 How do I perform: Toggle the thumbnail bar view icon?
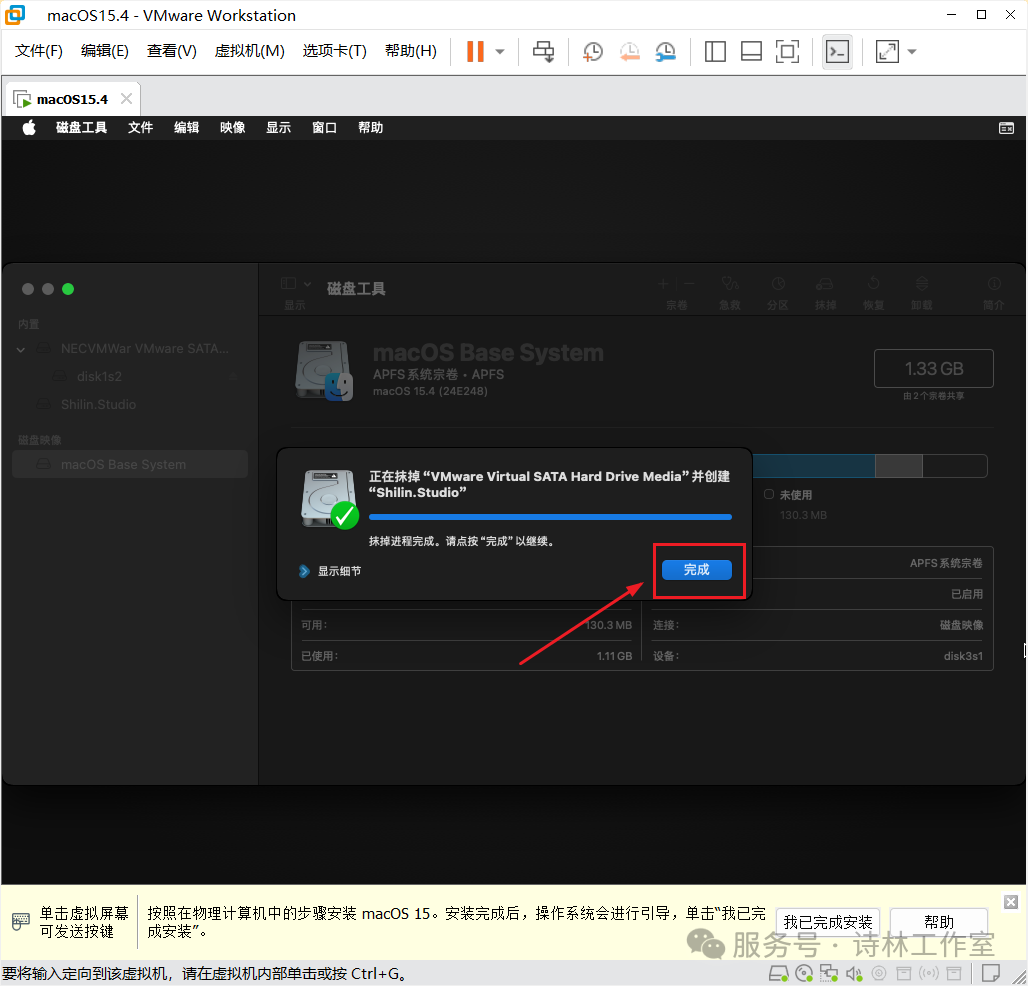tap(751, 52)
